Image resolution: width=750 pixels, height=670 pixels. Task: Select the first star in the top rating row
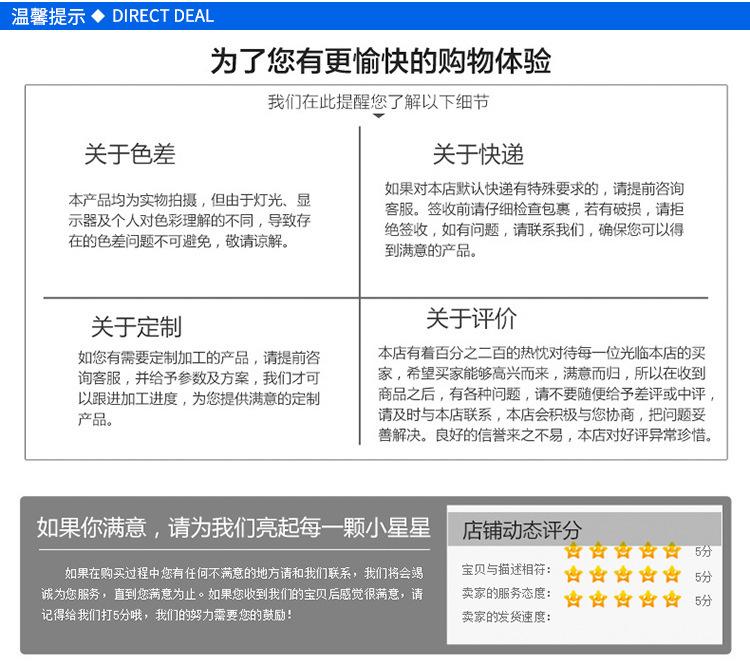pyautogui.click(x=573, y=550)
